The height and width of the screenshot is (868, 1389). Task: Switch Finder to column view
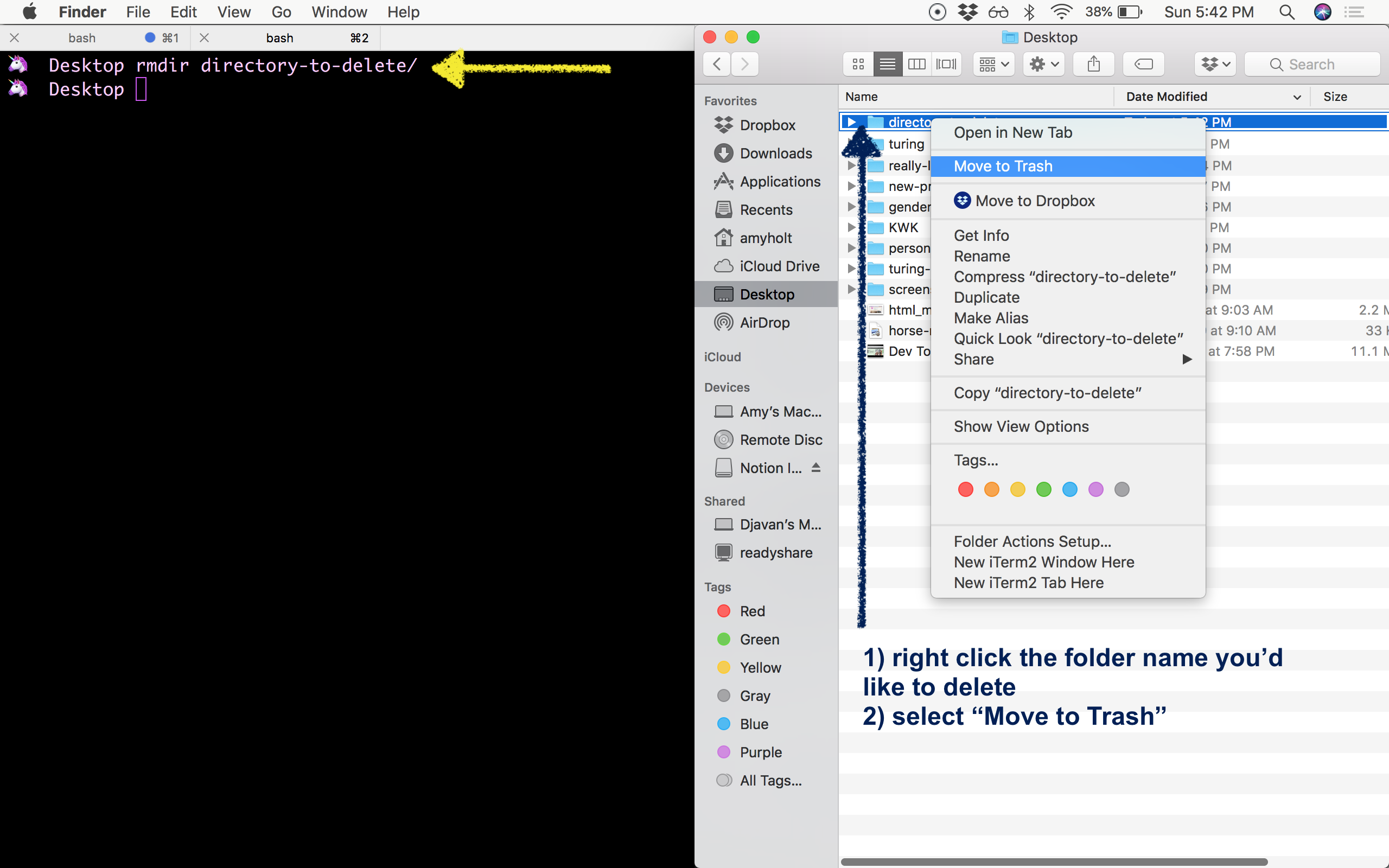coord(916,63)
